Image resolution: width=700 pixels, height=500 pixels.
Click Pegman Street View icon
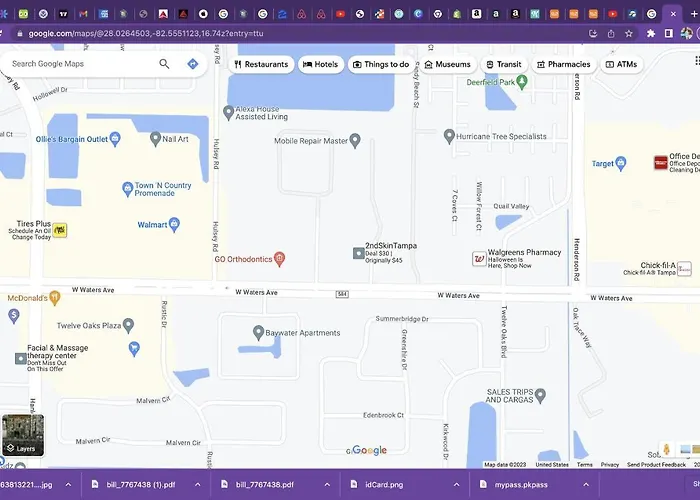coord(667,450)
